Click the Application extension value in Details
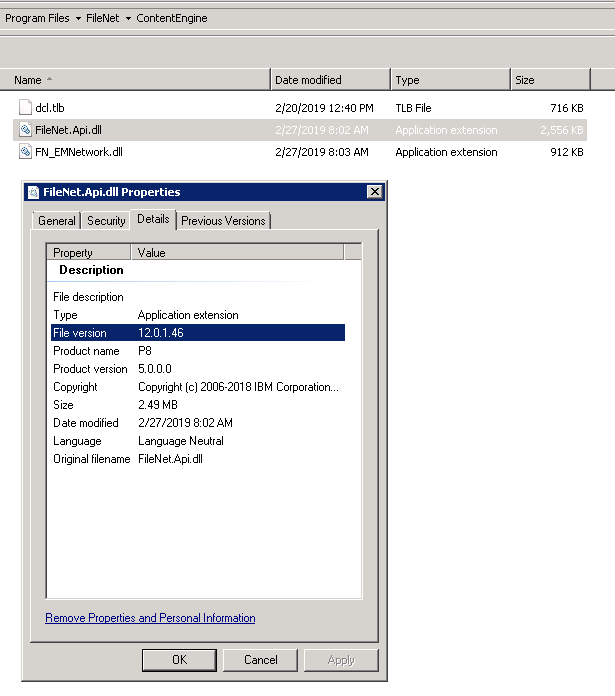This screenshot has width=615, height=696. tap(188, 315)
